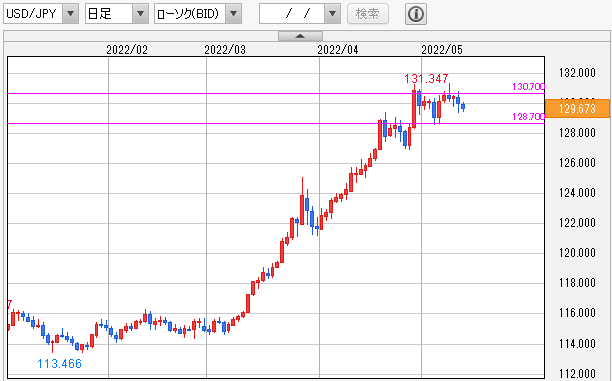The width and height of the screenshot is (612, 381).
Task: Click the date input field
Action: (292, 14)
